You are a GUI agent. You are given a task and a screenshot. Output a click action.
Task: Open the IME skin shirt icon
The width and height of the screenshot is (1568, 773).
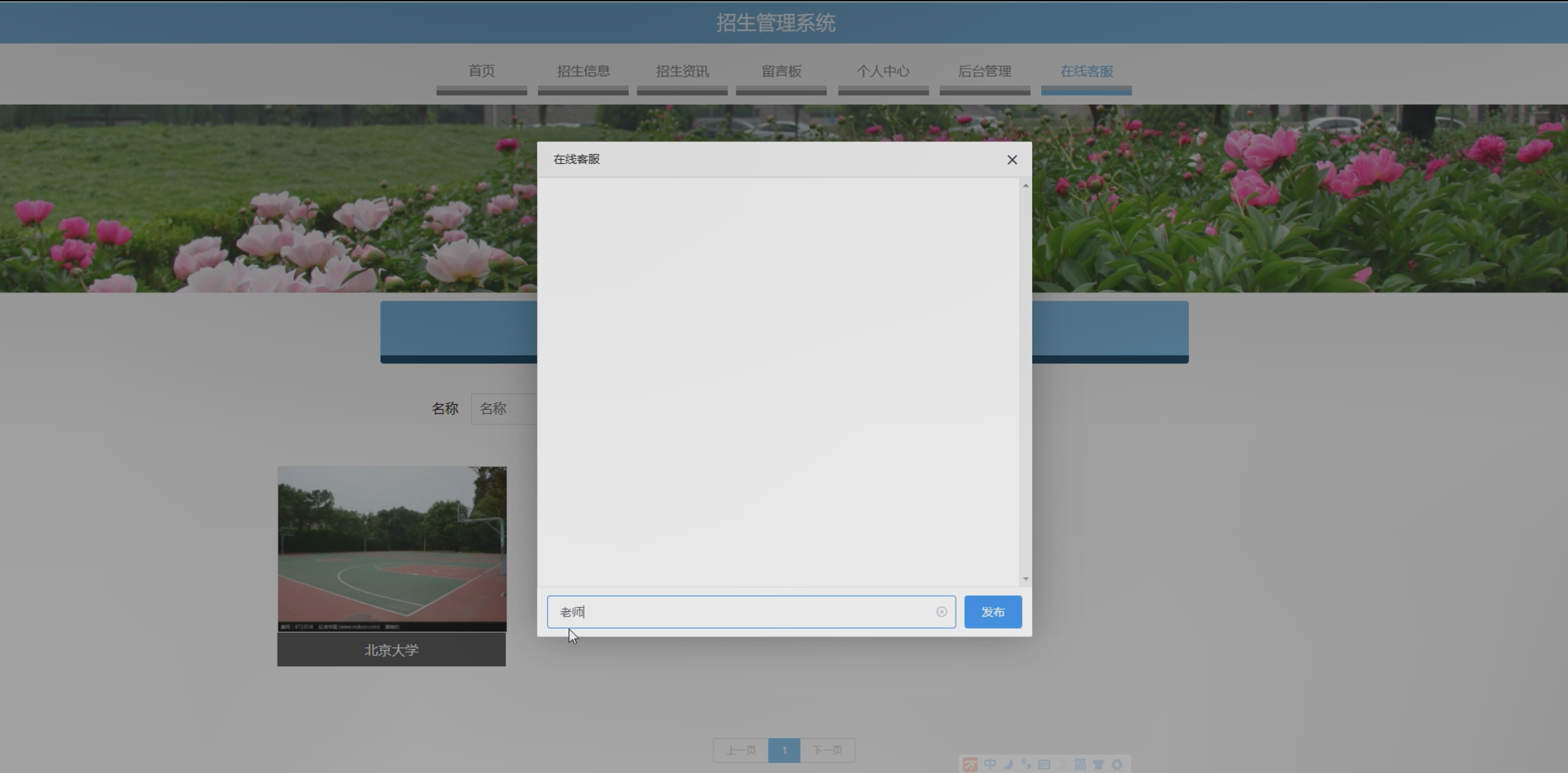tap(1098, 765)
